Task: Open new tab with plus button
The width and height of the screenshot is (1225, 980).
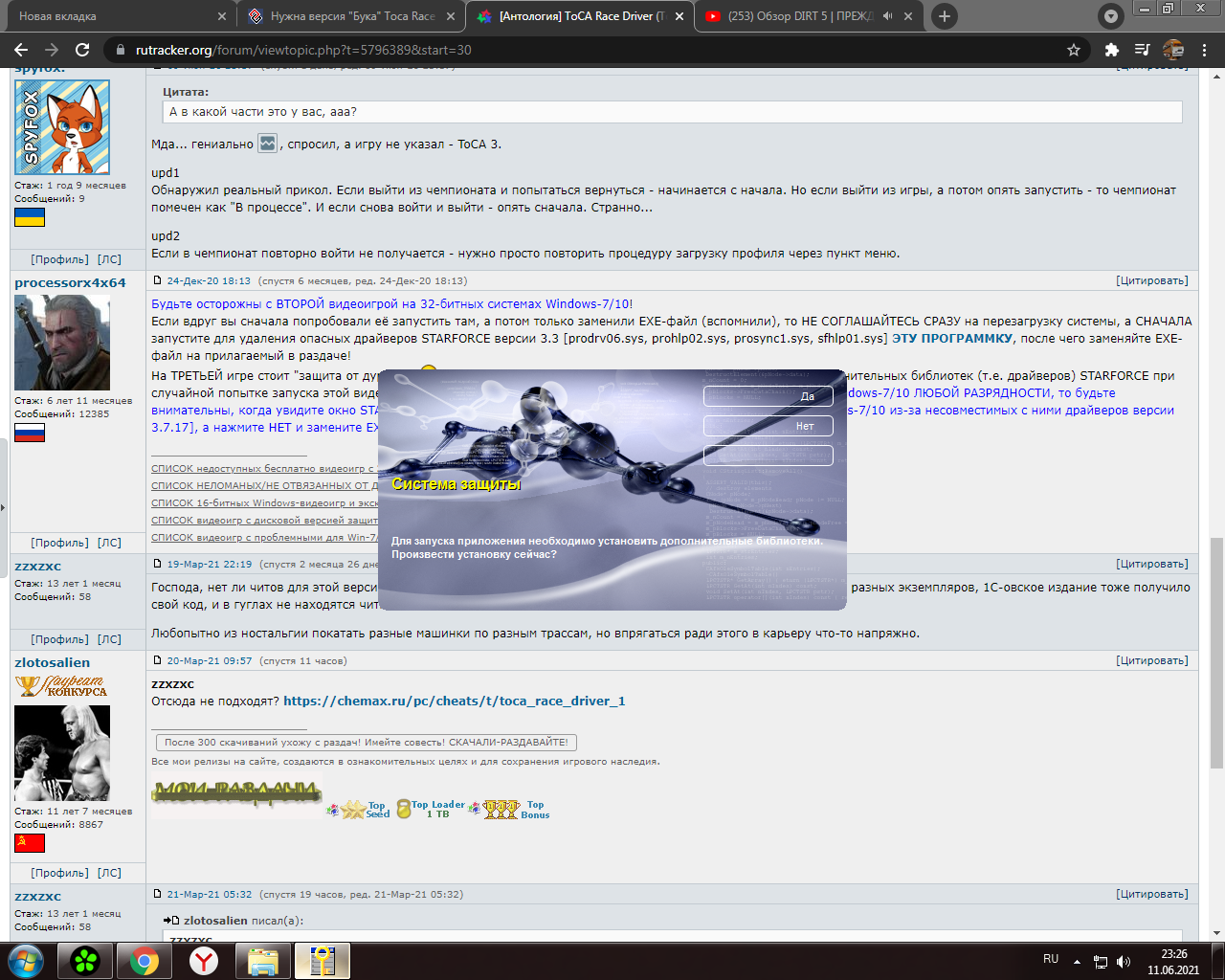Action: (944, 16)
